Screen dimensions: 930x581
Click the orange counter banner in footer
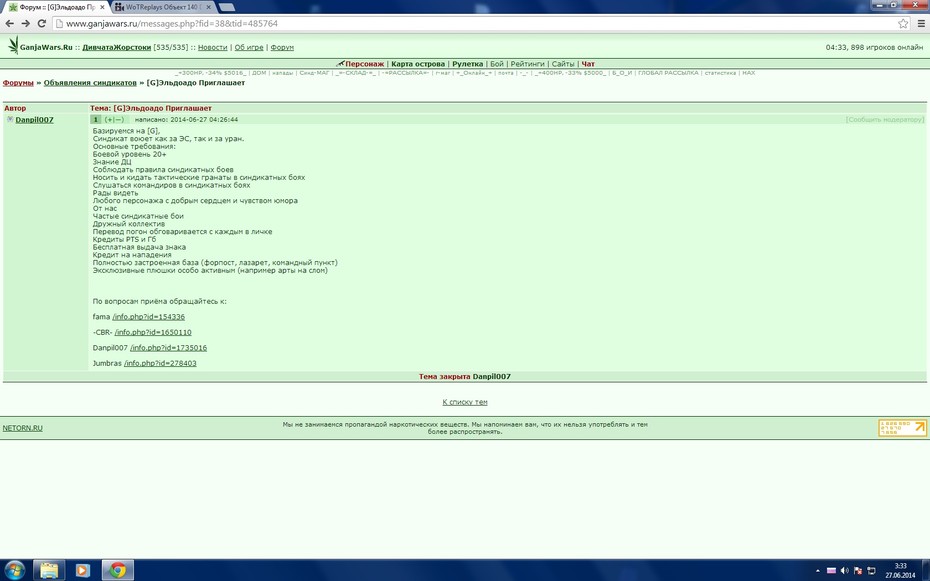coord(902,427)
